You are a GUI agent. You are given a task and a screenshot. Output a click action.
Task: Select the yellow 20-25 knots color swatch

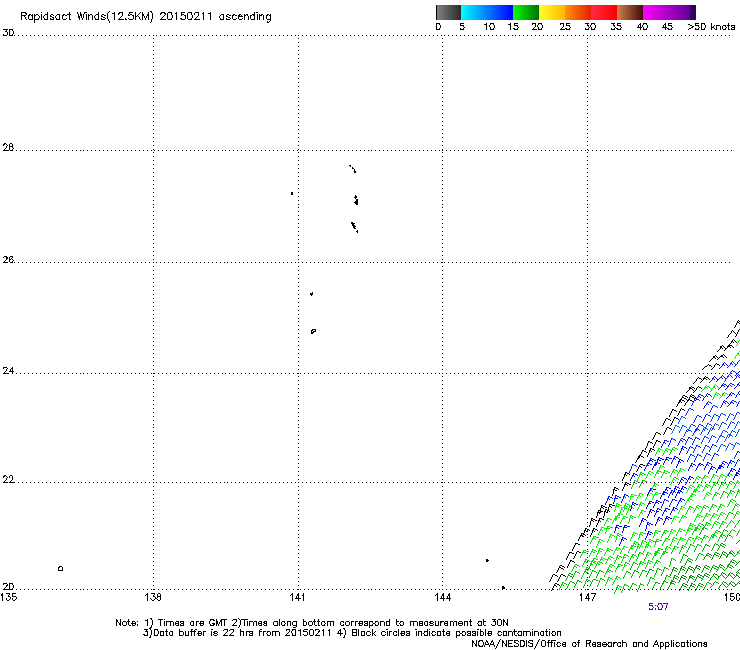(552, 12)
